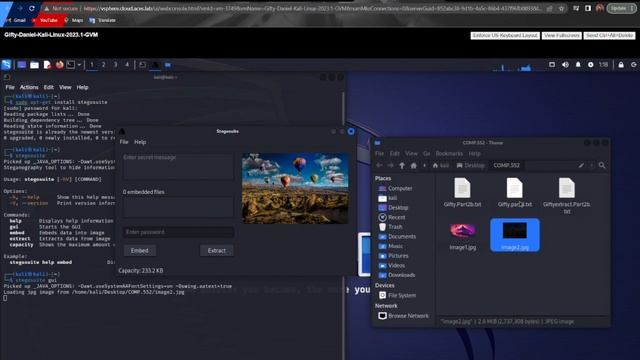Open search in Thunar with magnifier icon
Image resolution: width=640 pixels, height=360 pixels.
(x=602, y=165)
